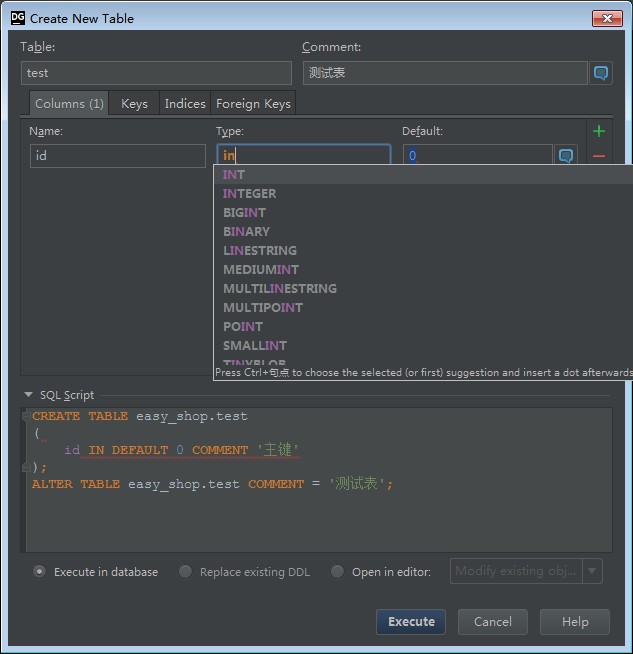The height and width of the screenshot is (654, 633).
Task: Click the Cancel button
Action: [492, 621]
